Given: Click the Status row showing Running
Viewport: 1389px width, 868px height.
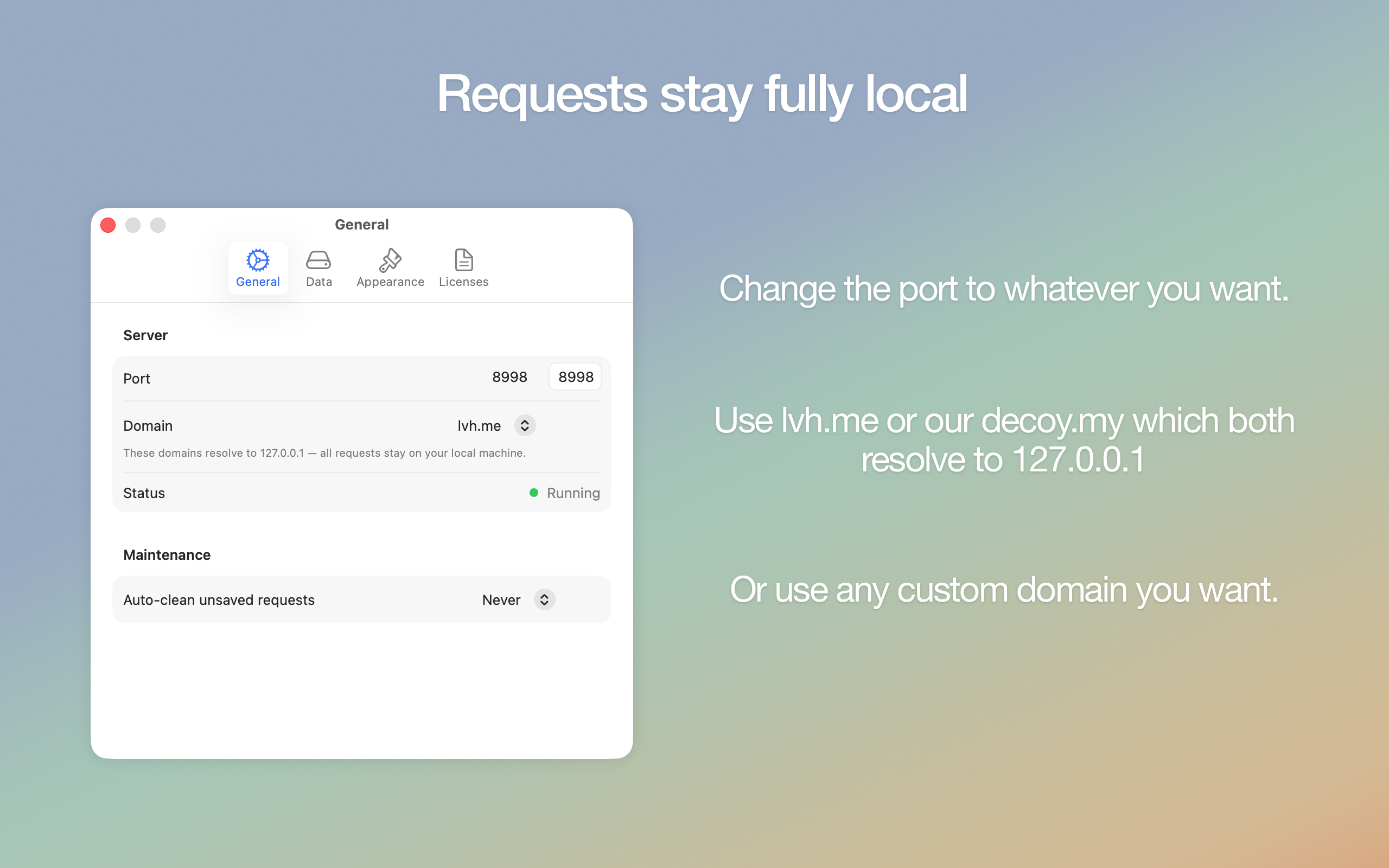Looking at the screenshot, I should [361, 493].
